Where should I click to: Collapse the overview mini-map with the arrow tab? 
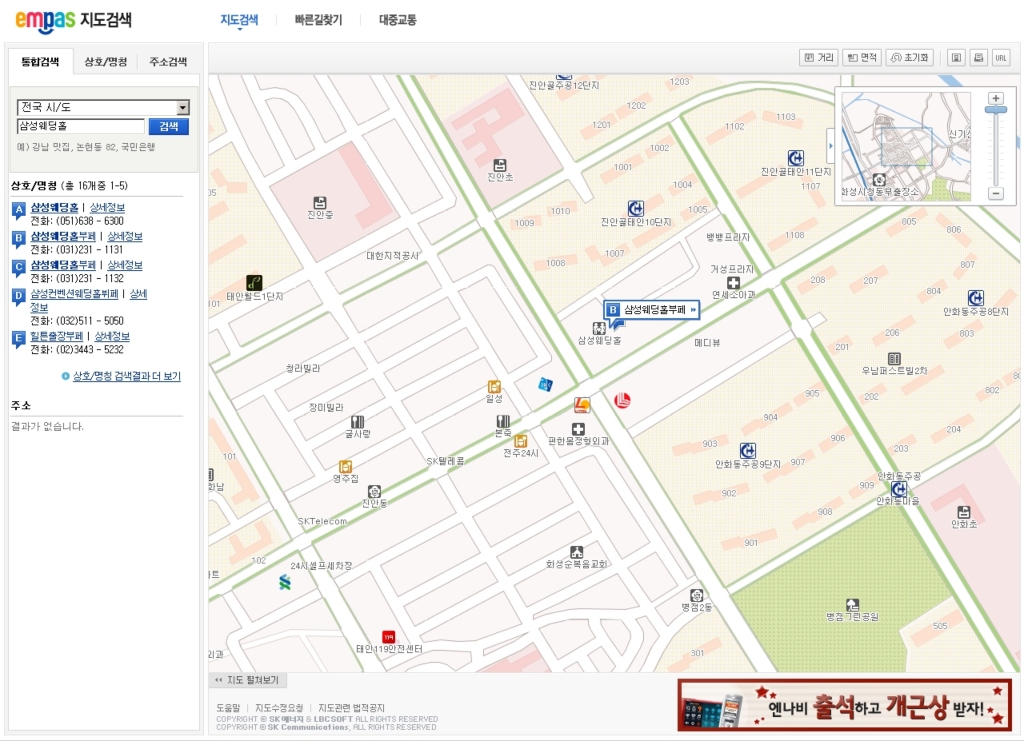tap(831, 146)
